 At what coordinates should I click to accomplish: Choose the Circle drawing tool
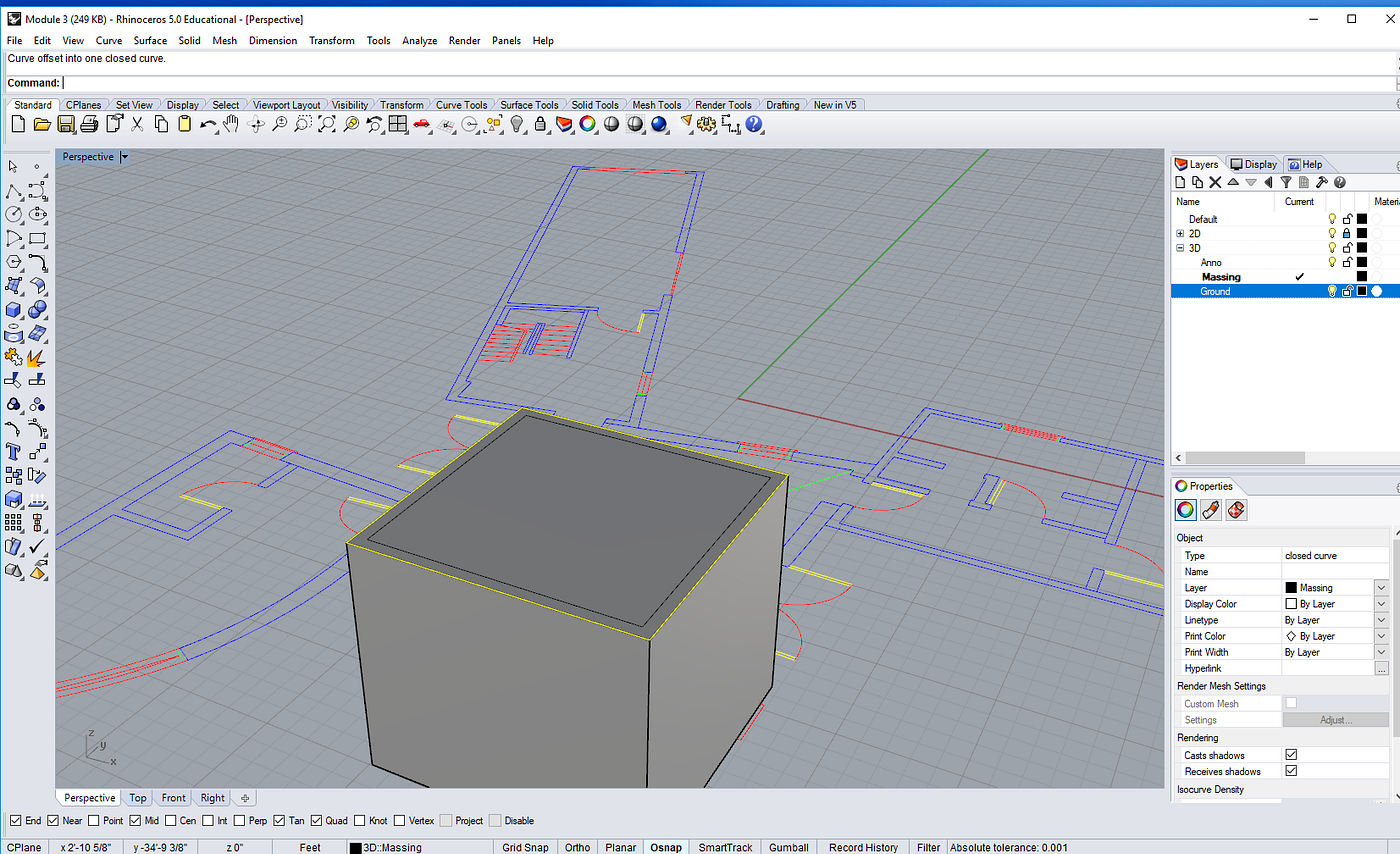14,214
